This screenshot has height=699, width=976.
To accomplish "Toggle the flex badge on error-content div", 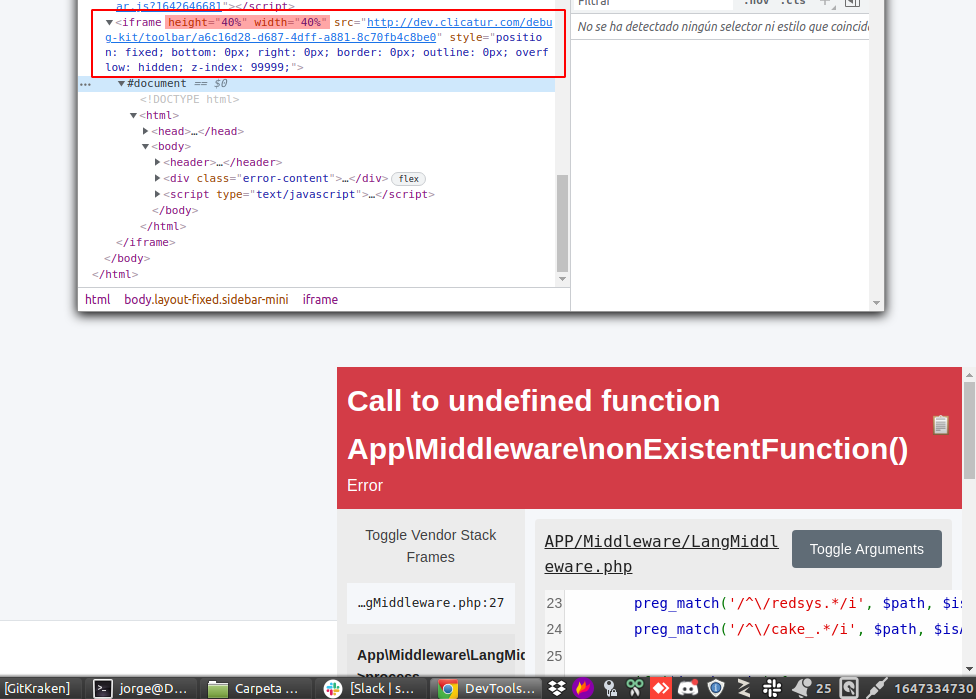I will click(408, 179).
